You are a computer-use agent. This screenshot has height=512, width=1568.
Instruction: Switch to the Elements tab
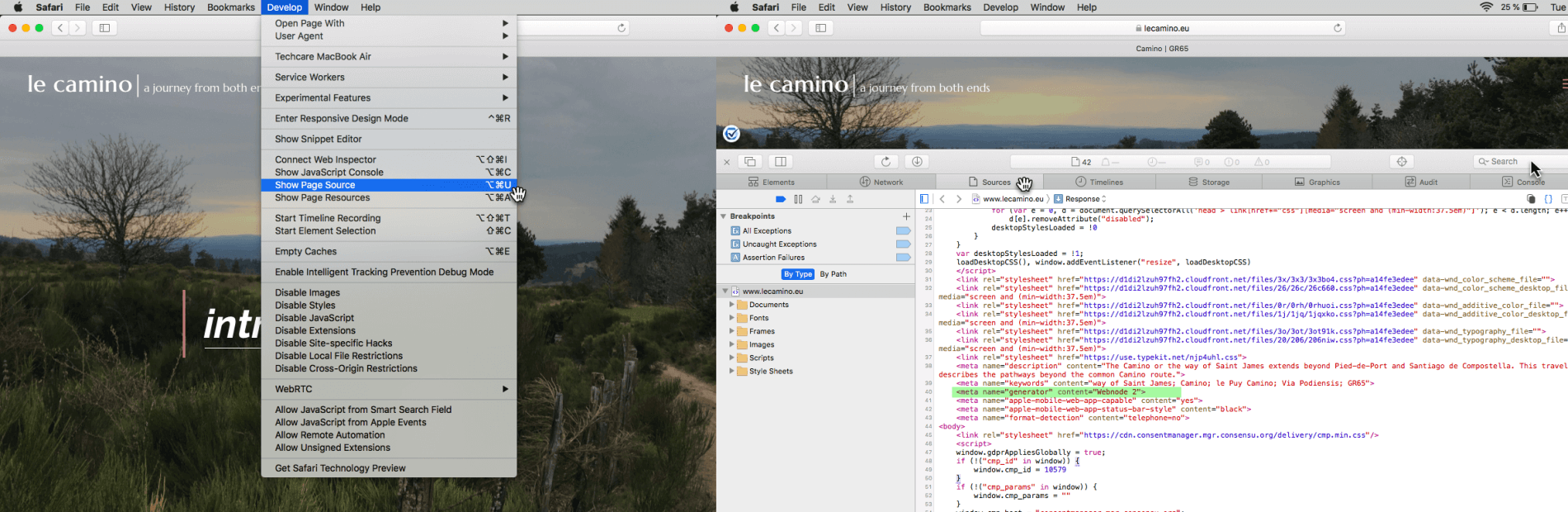(772, 183)
